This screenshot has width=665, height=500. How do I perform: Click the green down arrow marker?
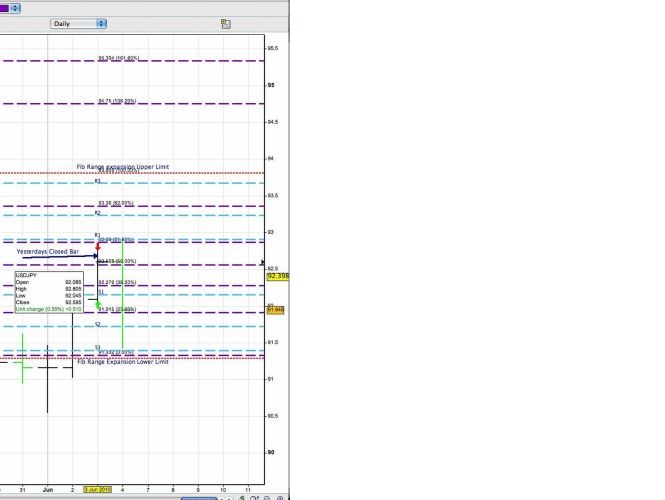tap(98, 303)
